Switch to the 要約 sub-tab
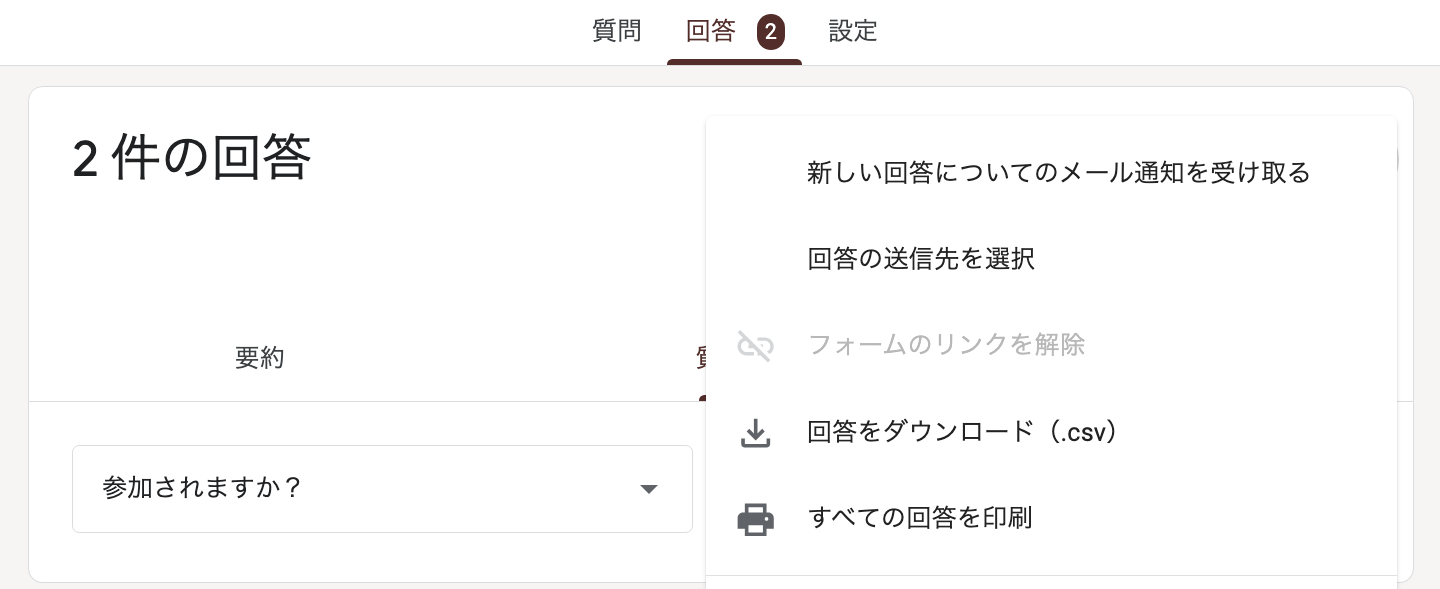This screenshot has width=1440, height=589. (x=259, y=358)
